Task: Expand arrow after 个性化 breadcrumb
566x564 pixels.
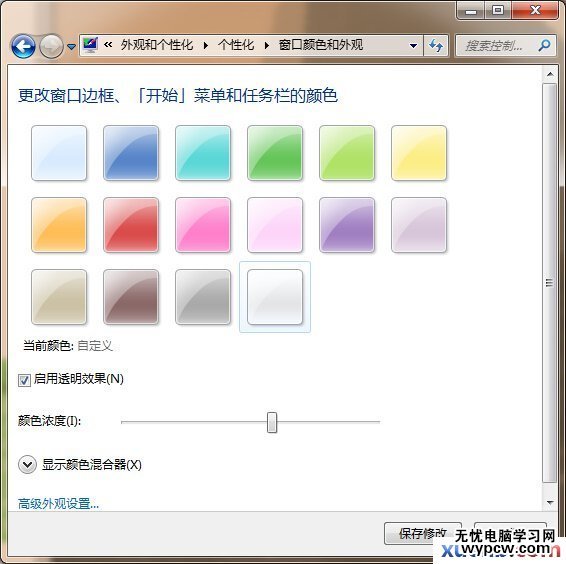Action: click(266, 45)
